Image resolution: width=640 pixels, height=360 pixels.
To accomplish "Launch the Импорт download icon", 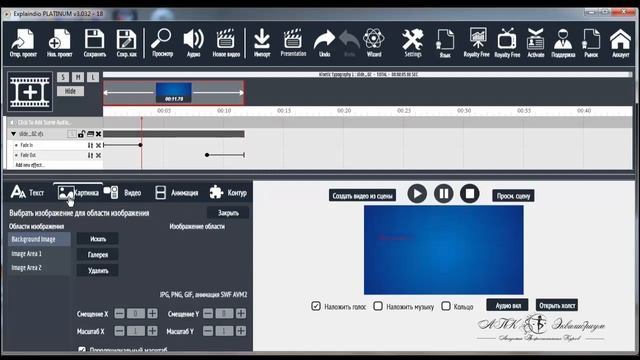I will point(262,42).
